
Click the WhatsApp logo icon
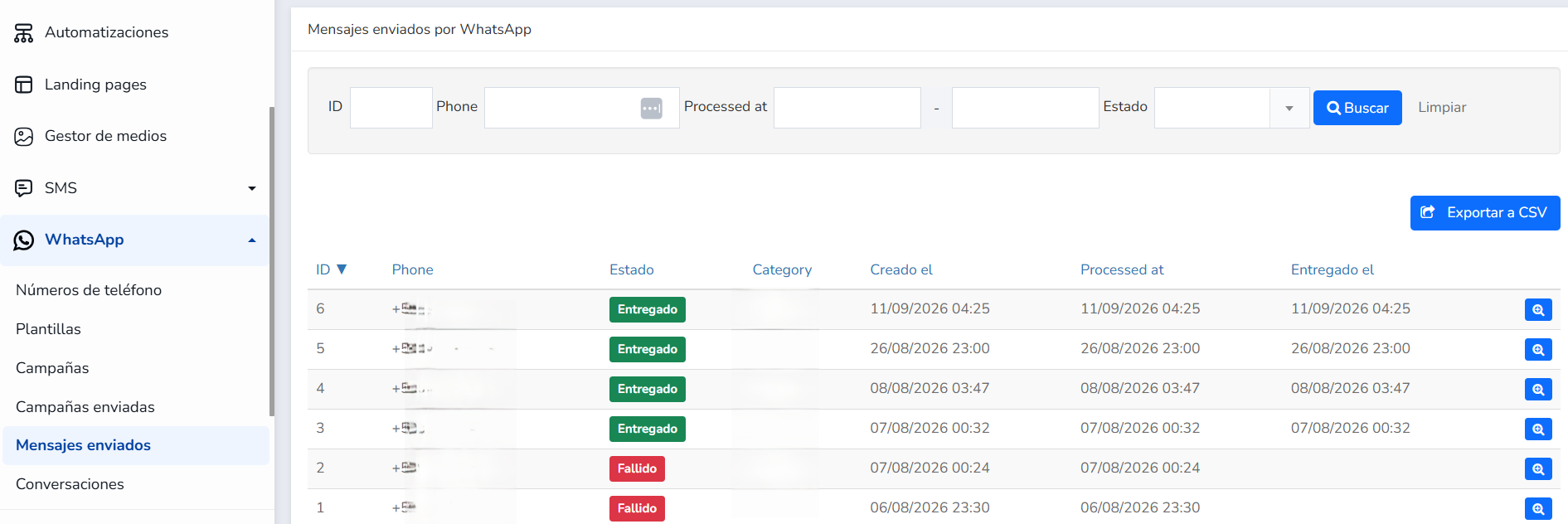23,240
